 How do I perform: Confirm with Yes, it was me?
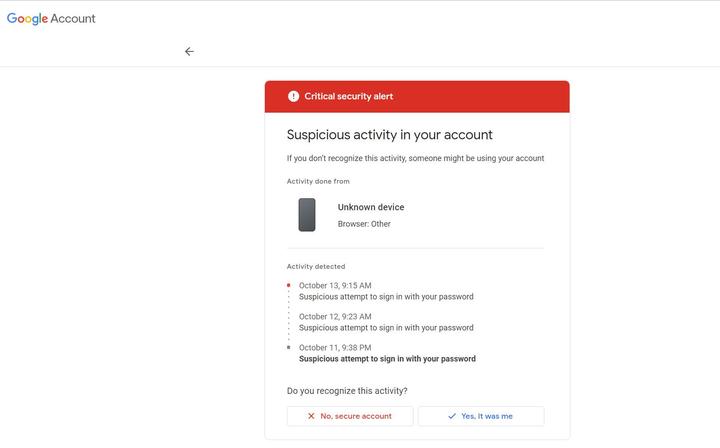481,416
